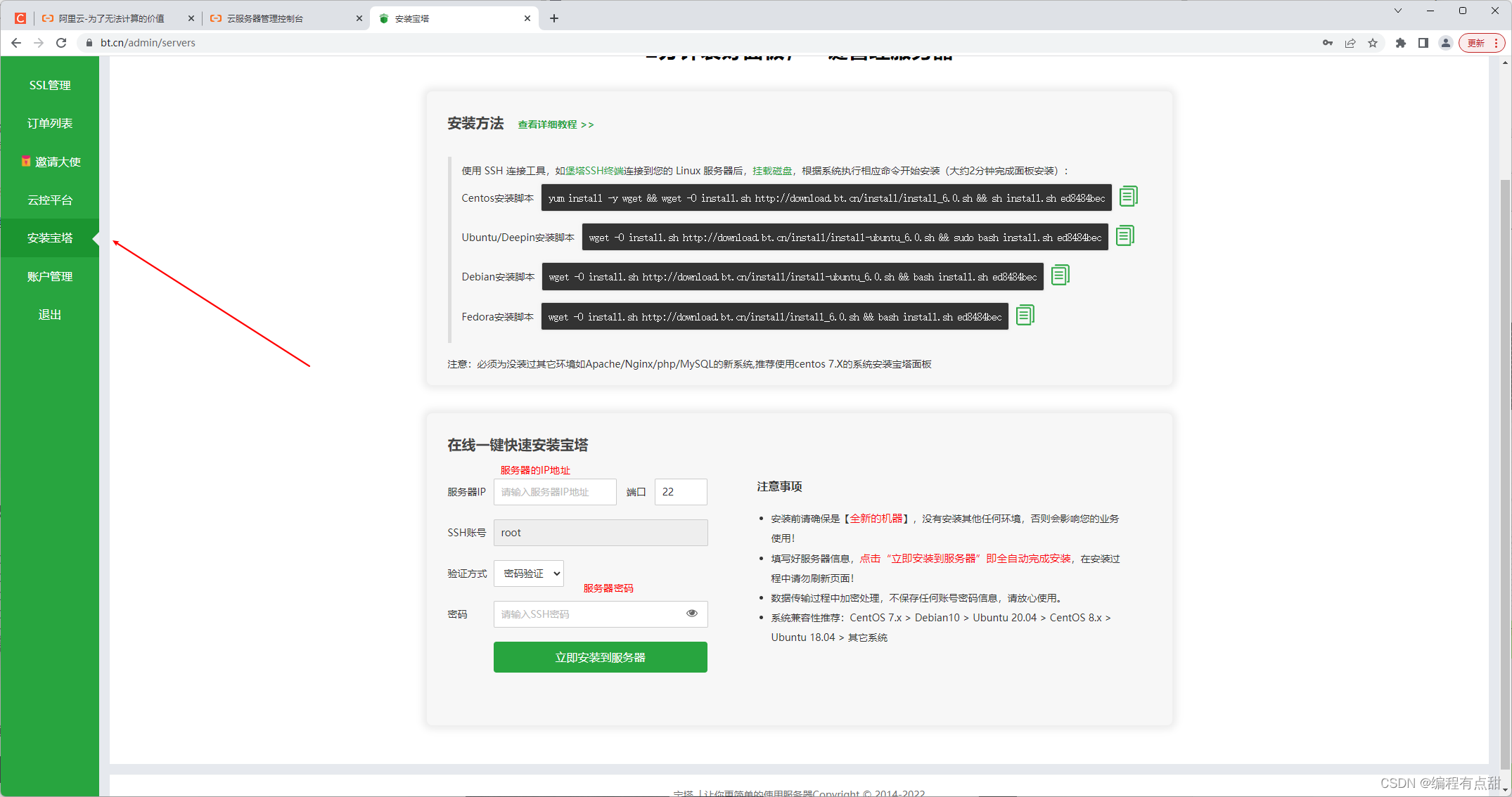Click the Fedora install command text box

coord(775,317)
